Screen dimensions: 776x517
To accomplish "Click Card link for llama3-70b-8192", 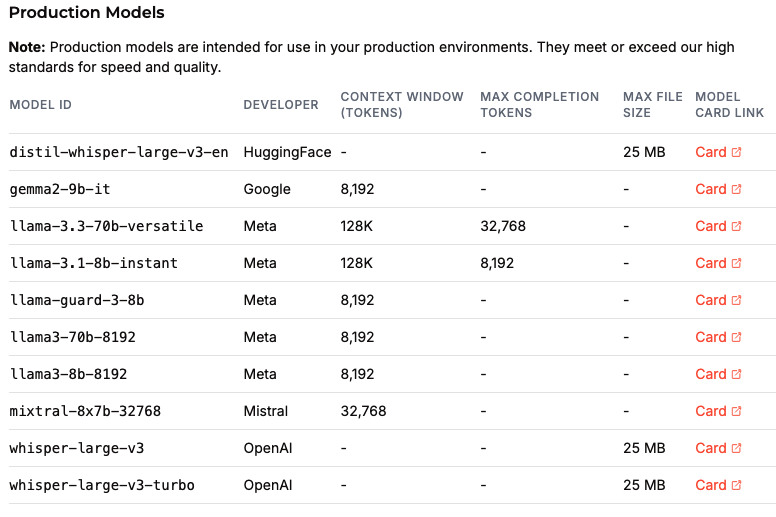I will click(711, 337).
